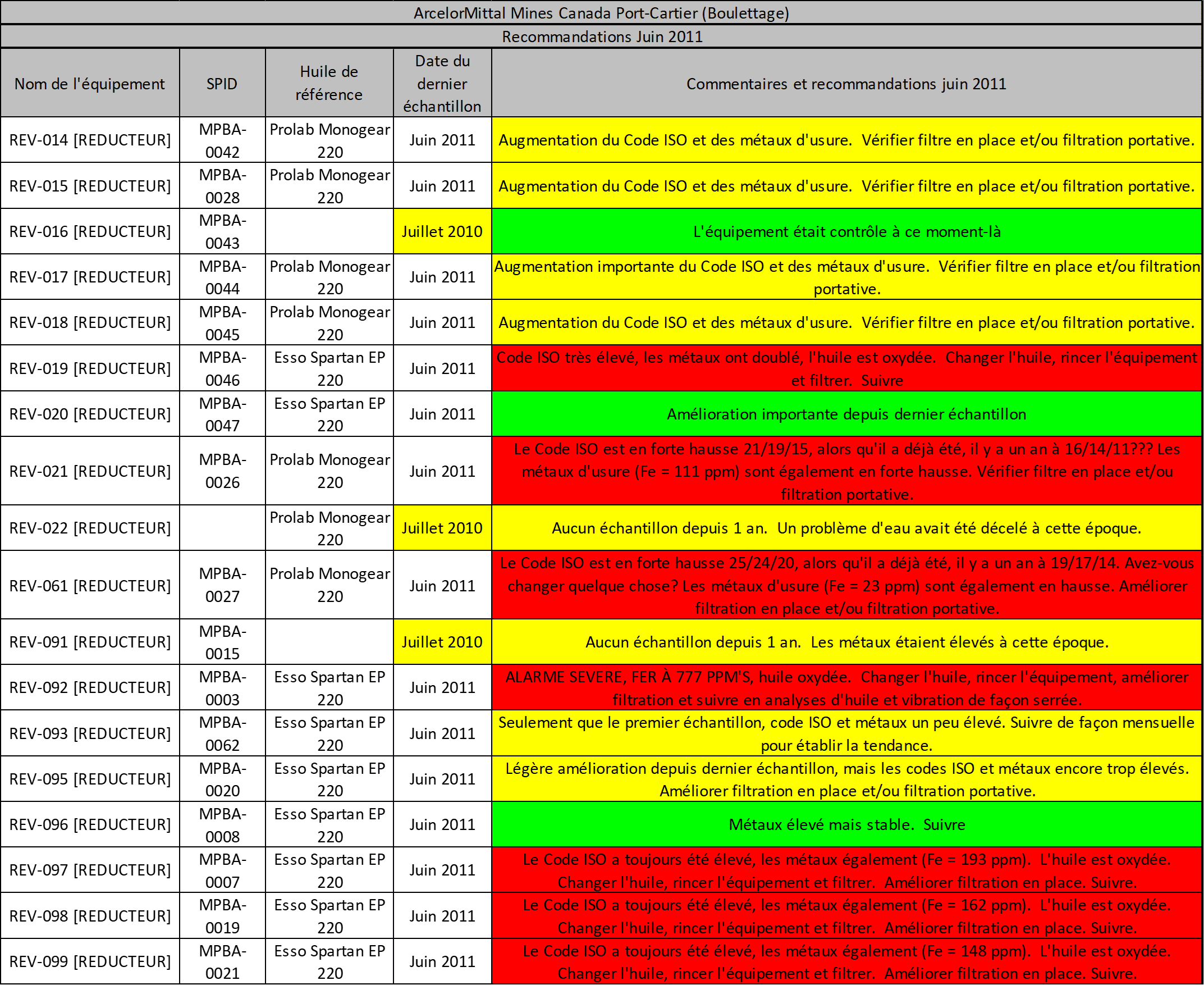Viewport: 1204px width, 985px height.
Task: Select the comment Les métaux étaient élevés à cette époque
Action: 846,642
